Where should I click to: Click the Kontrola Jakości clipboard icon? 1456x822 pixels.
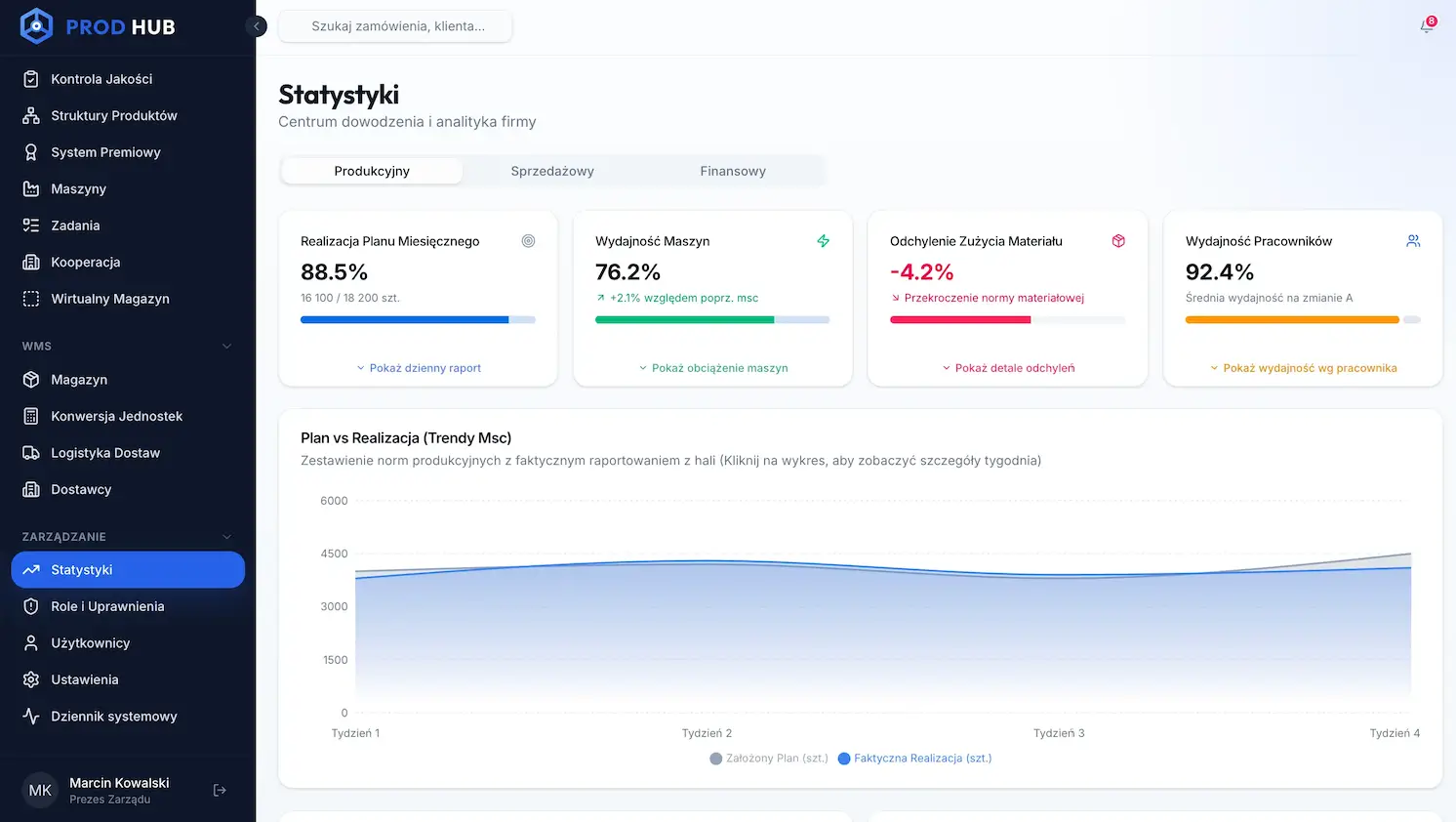pos(31,79)
